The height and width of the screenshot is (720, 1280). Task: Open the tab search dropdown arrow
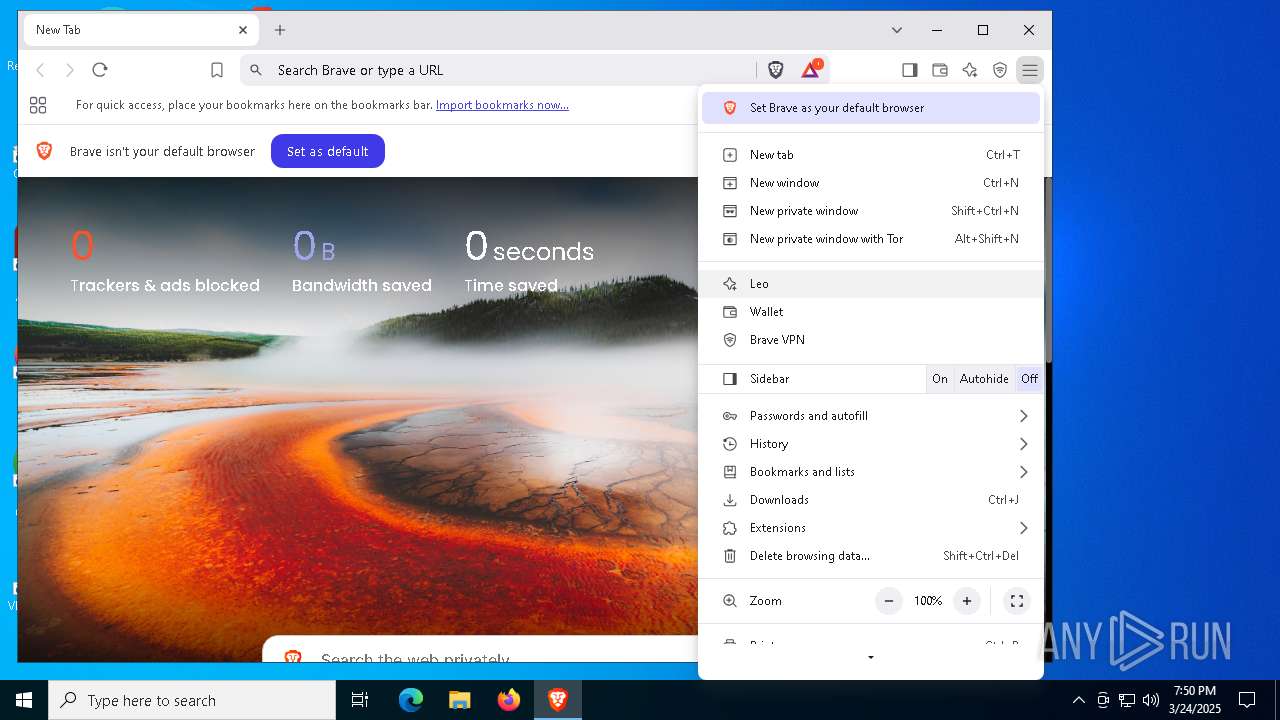click(x=897, y=30)
